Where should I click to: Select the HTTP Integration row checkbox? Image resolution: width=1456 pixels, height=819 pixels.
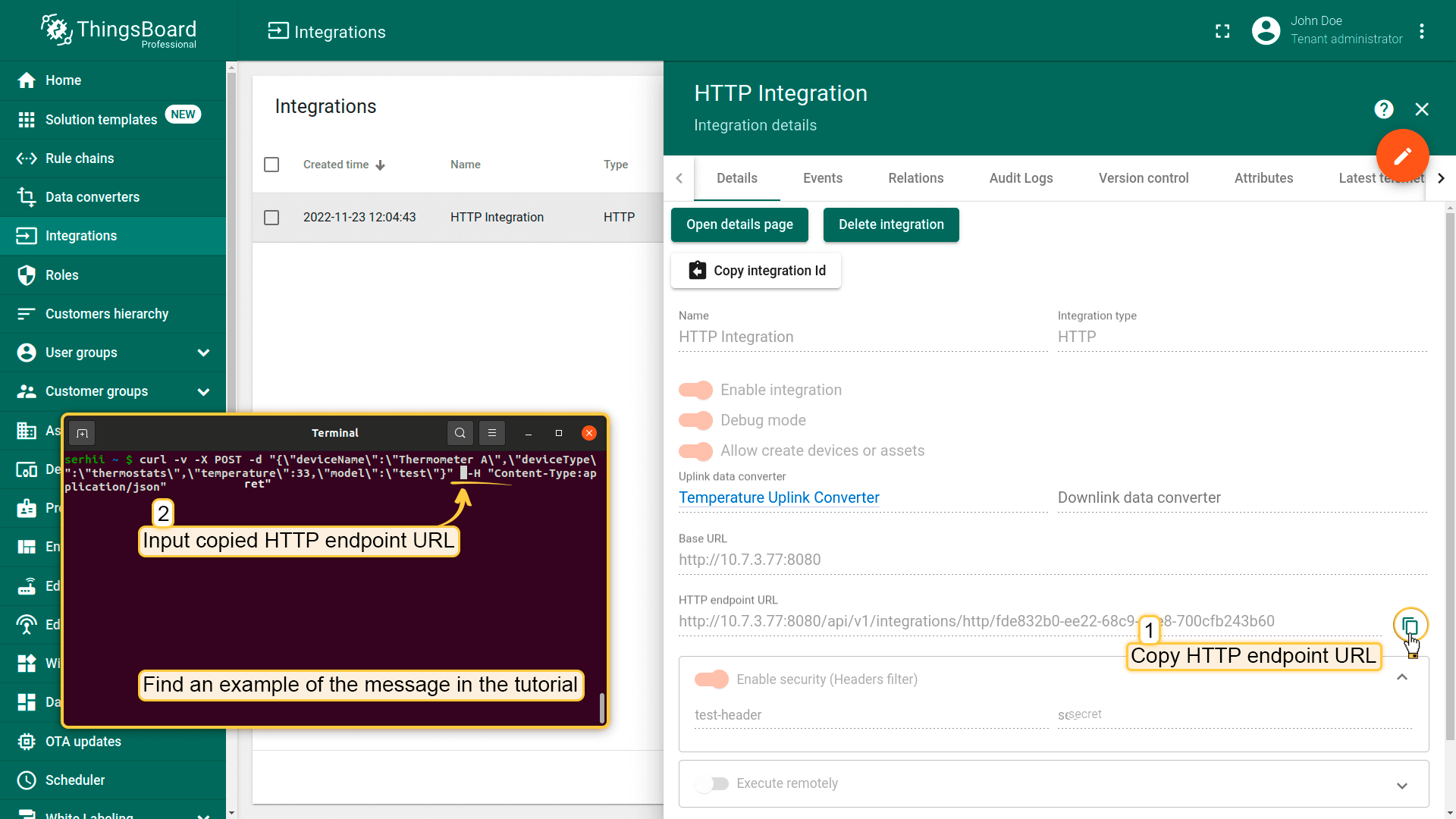(271, 218)
